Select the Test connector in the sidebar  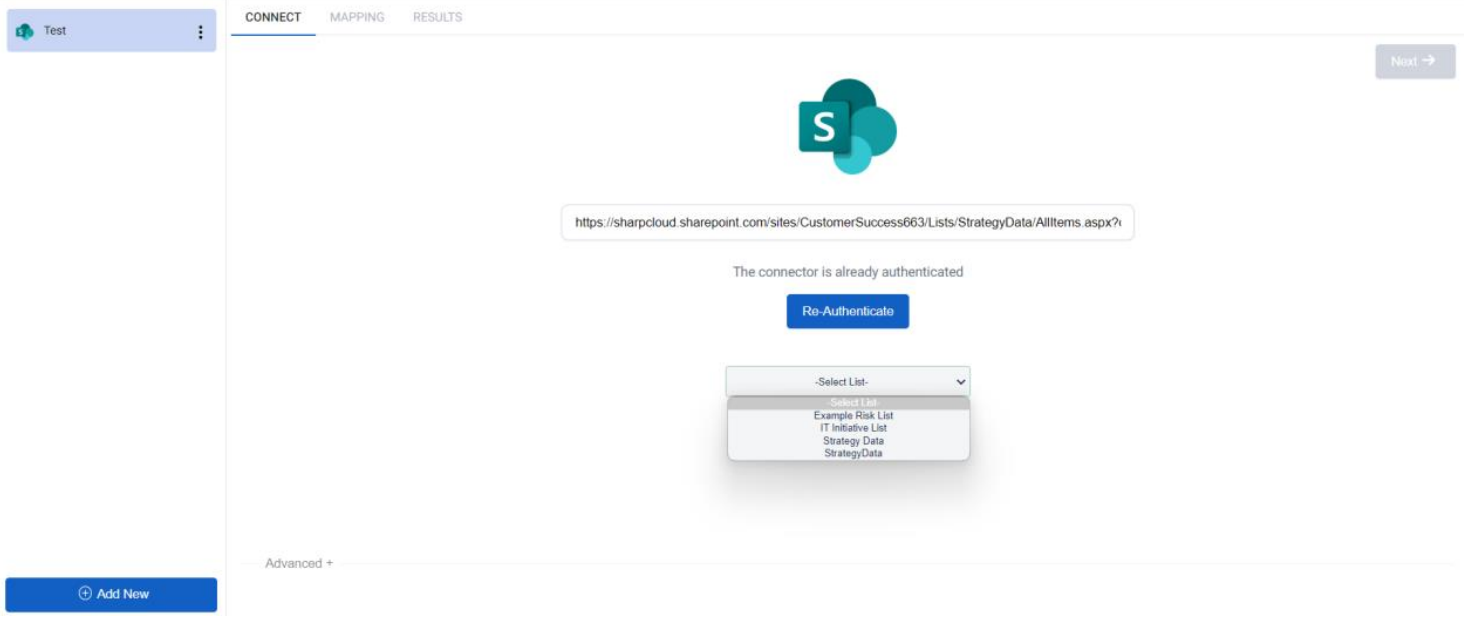point(110,32)
